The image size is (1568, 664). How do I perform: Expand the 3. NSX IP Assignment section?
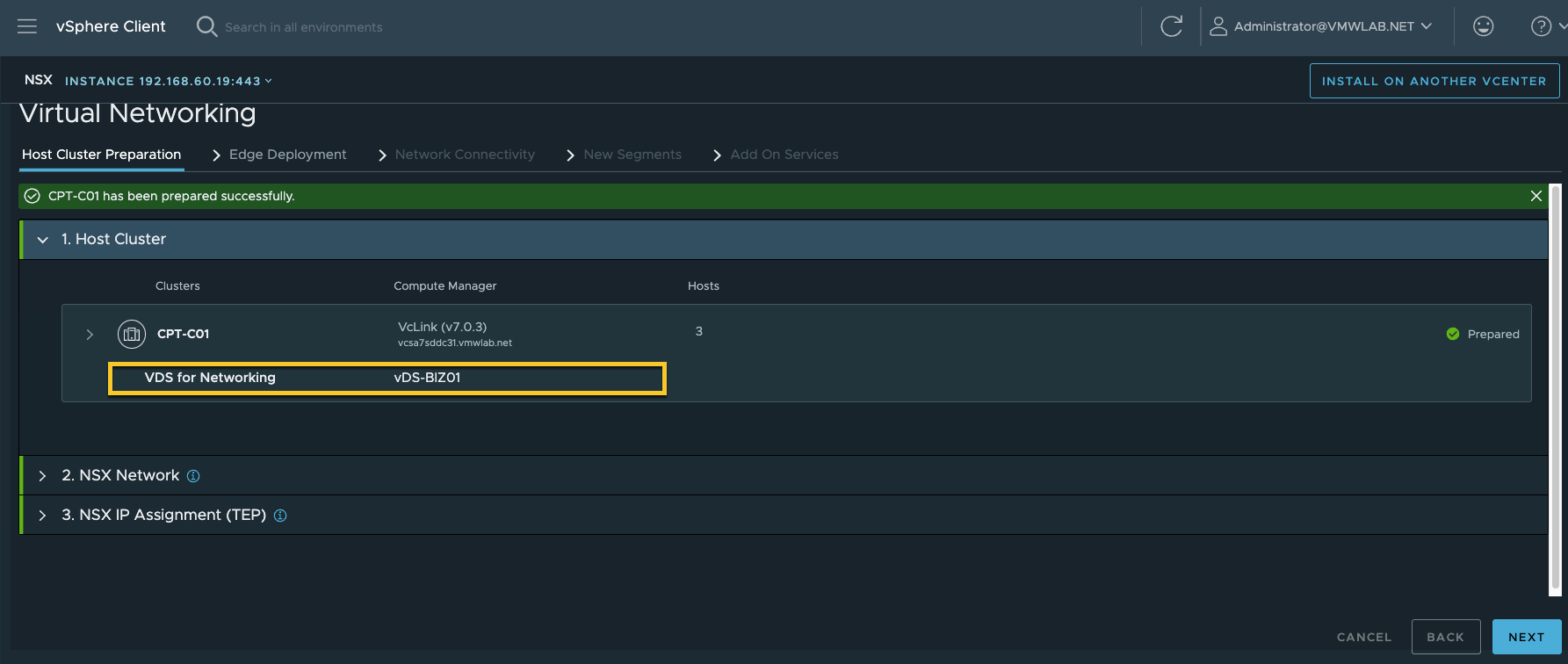coord(42,516)
